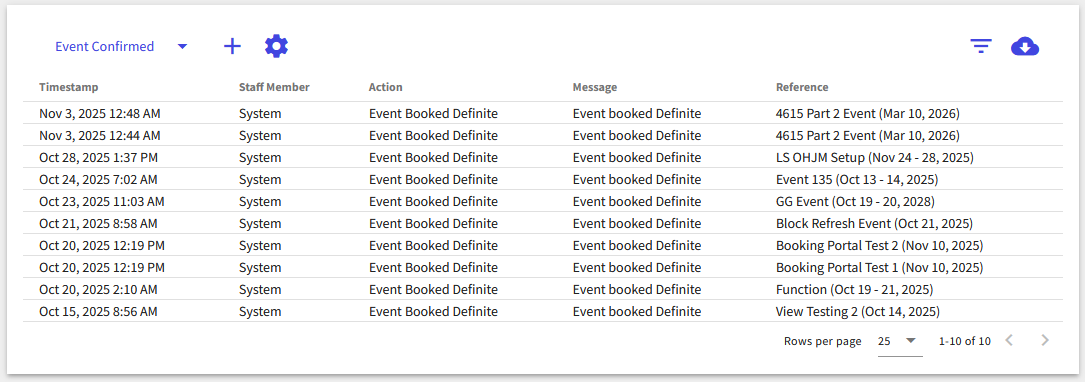Click GG Event (Oct 19 - 20, 2028) reference

[855, 201]
